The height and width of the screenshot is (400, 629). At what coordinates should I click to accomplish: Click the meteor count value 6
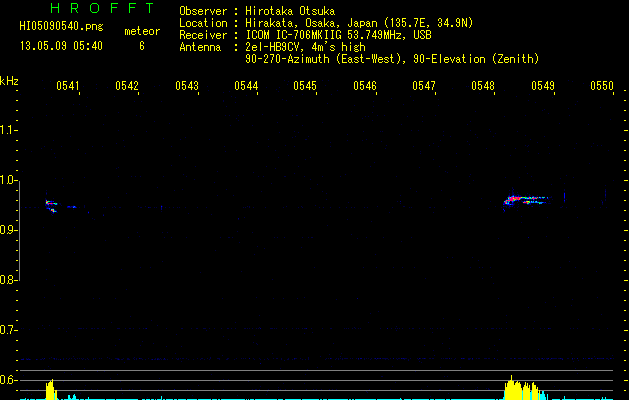[x=142, y=46]
